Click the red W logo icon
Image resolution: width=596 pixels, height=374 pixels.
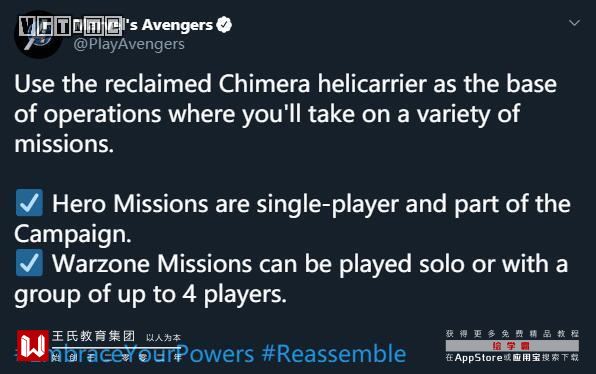(x=33, y=346)
